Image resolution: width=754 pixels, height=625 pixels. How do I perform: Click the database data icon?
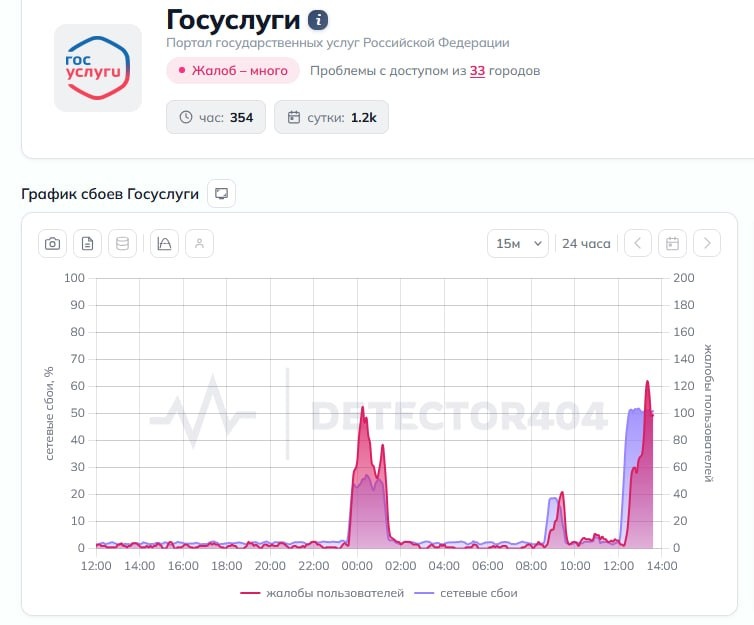(123, 244)
